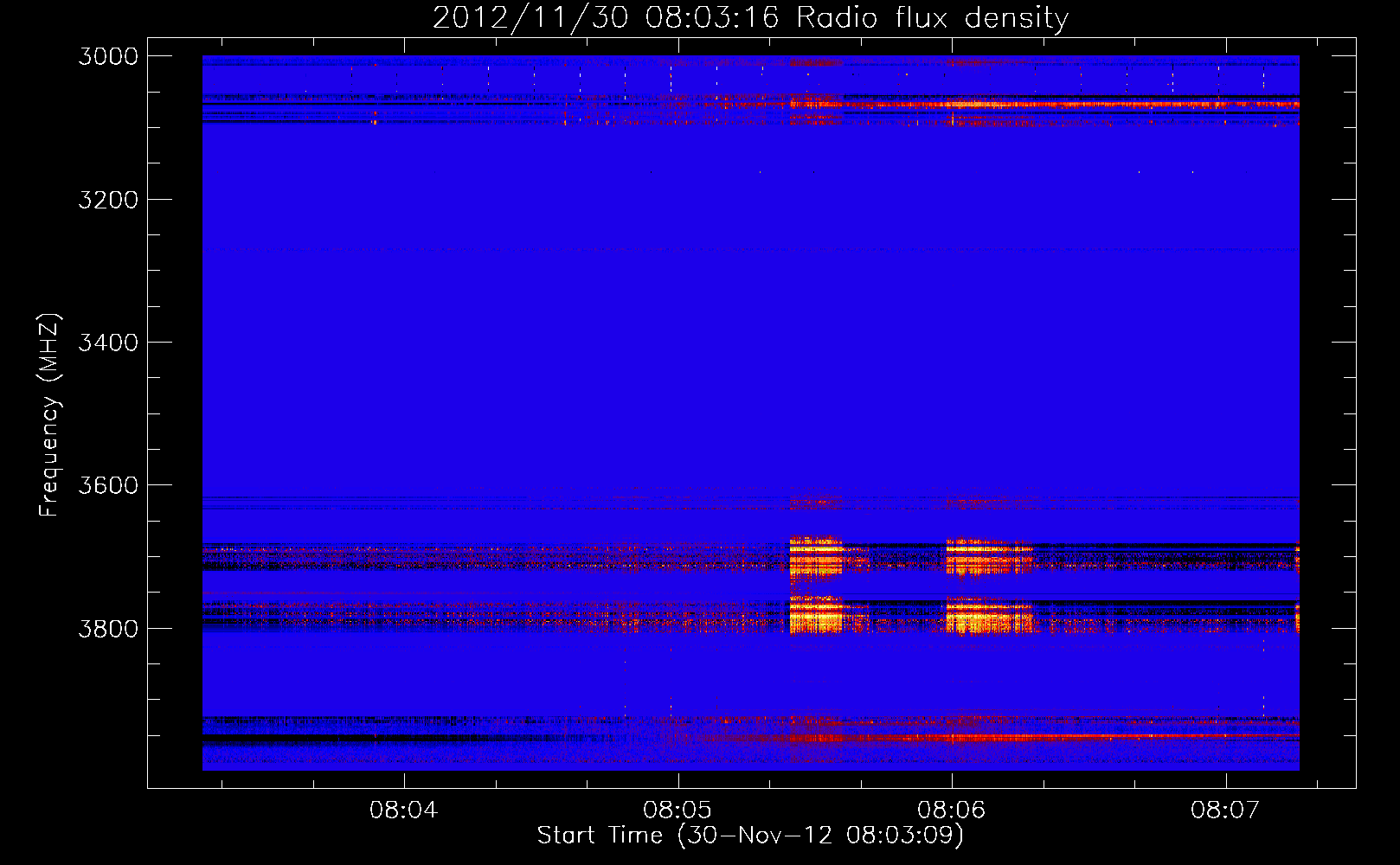The height and width of the screenshot is (865, 1400).
Task: Click the 3400 frequency tick label
Action: coord(108,343)
